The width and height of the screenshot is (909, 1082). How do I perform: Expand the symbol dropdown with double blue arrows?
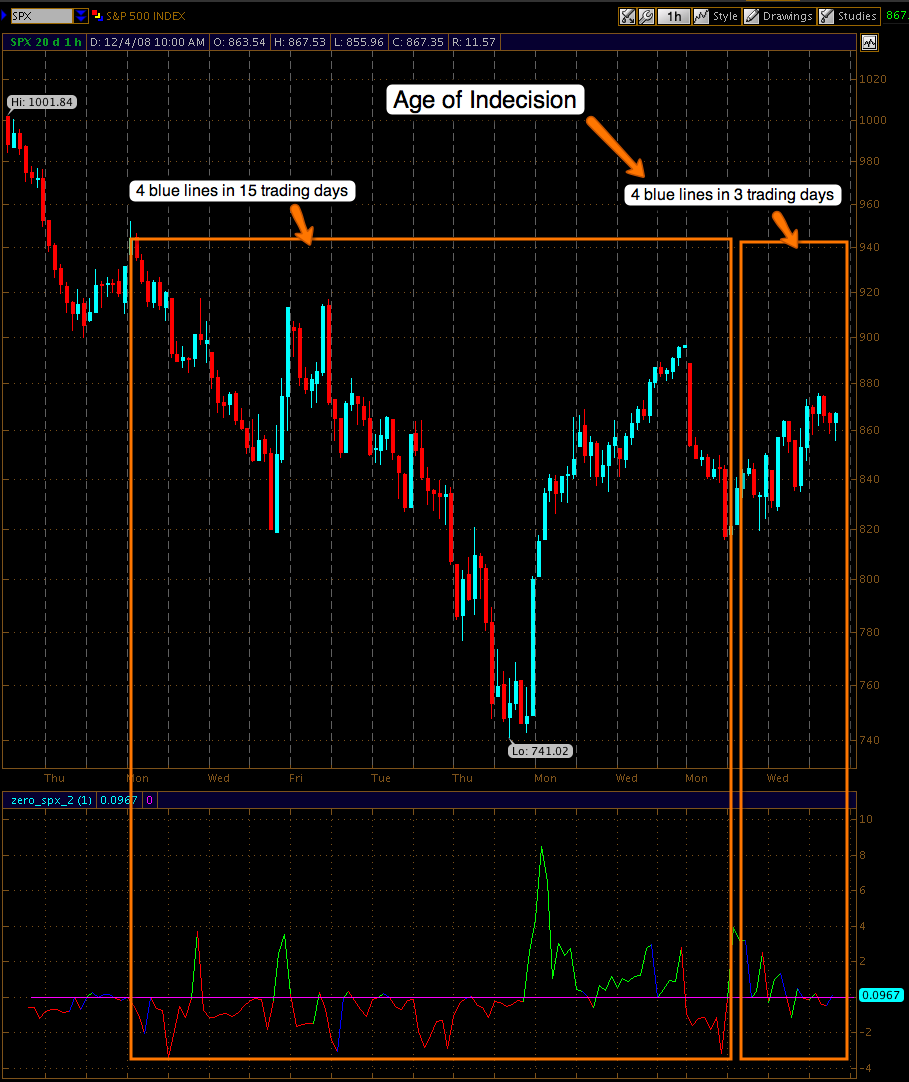tap(81, 16)
